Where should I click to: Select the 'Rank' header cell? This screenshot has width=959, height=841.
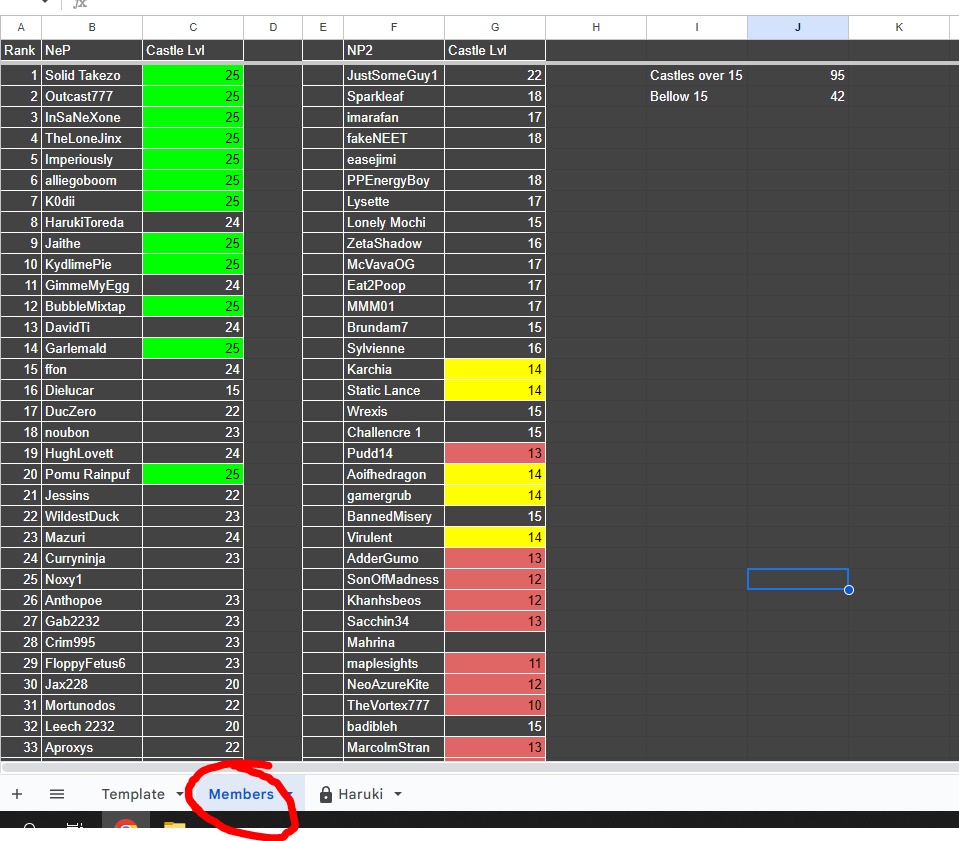coord(21,50)
